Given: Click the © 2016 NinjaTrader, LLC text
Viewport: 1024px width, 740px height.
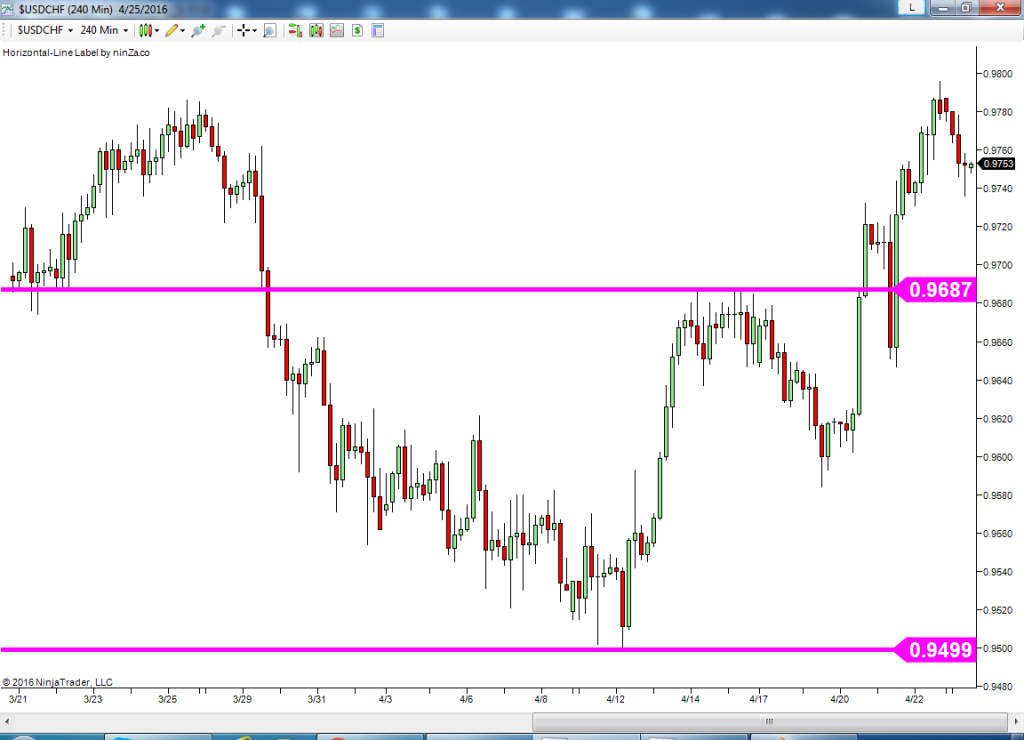Looking at the screenshot, I should [57, 682].
